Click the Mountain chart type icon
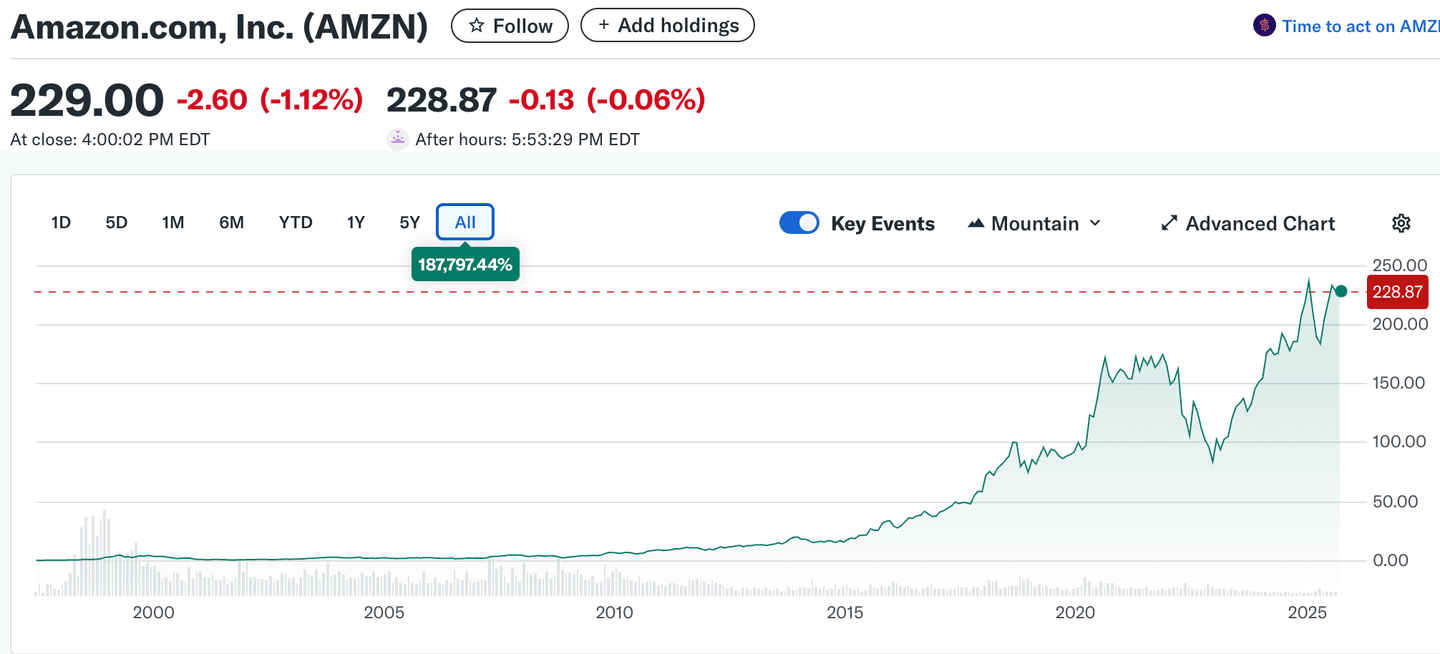This screenshot has height=654, width=1440. 976,223
